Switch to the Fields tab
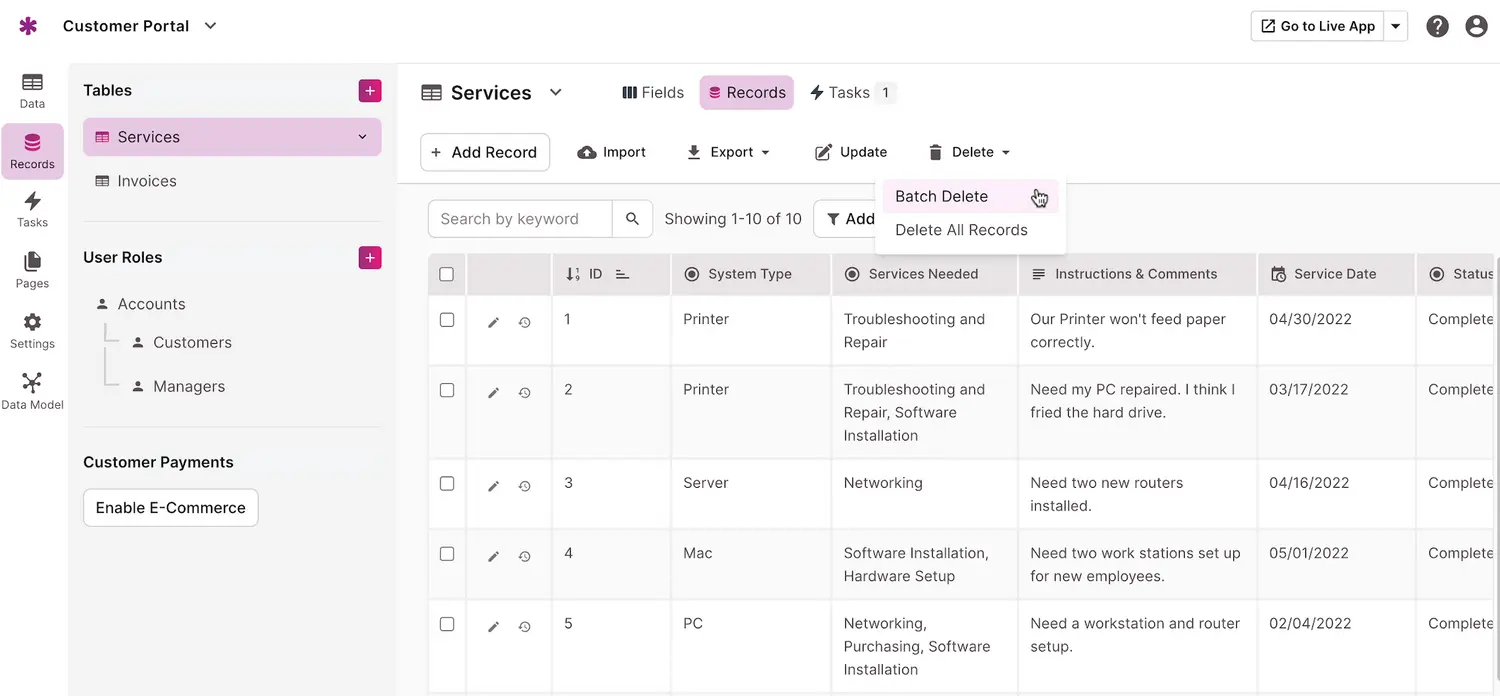Image resolution: width=1500 pixels, height=696 pixels. click(653, 92)
